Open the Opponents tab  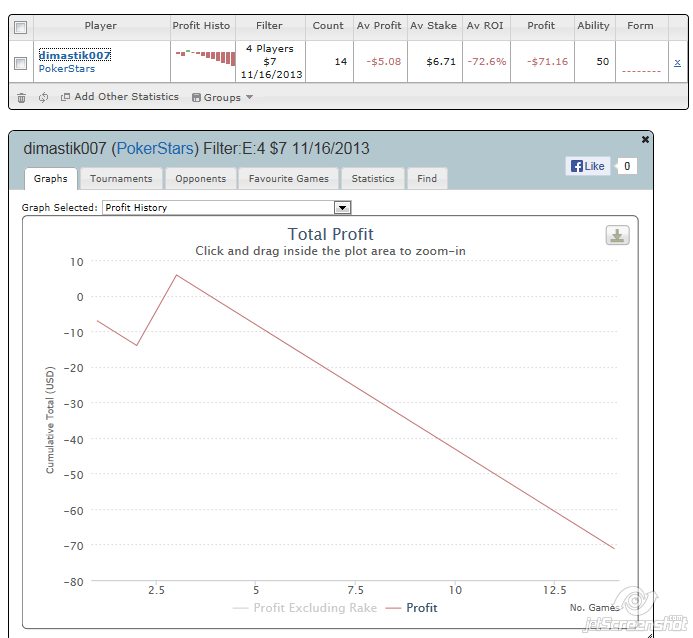201,178
